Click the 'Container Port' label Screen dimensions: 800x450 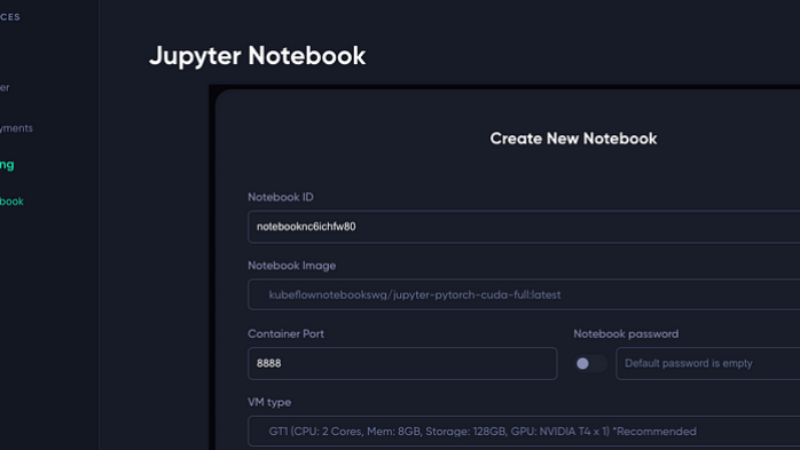coord(286,334)
